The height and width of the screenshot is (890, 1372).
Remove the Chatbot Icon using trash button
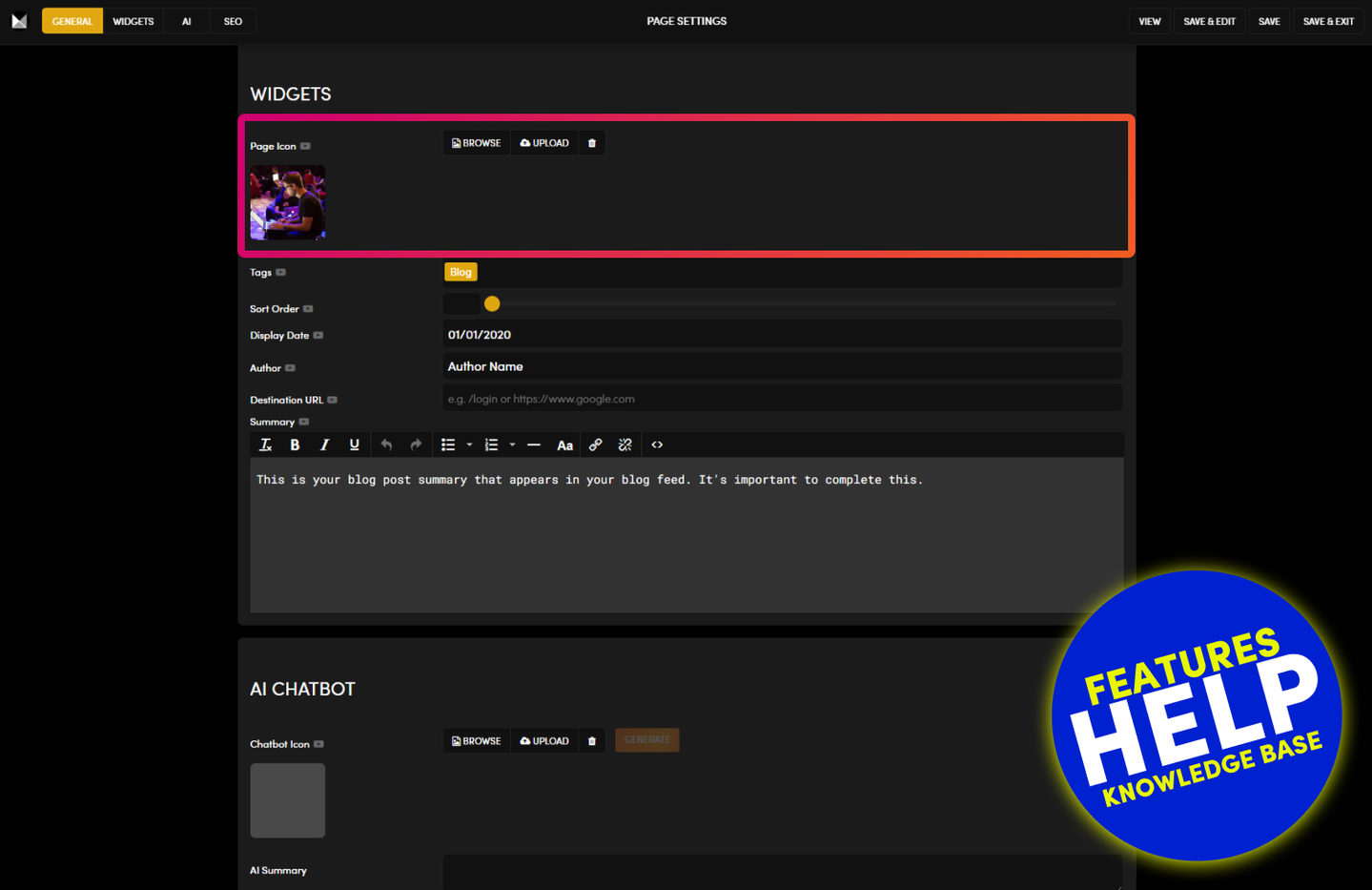[x=591, y=741]
